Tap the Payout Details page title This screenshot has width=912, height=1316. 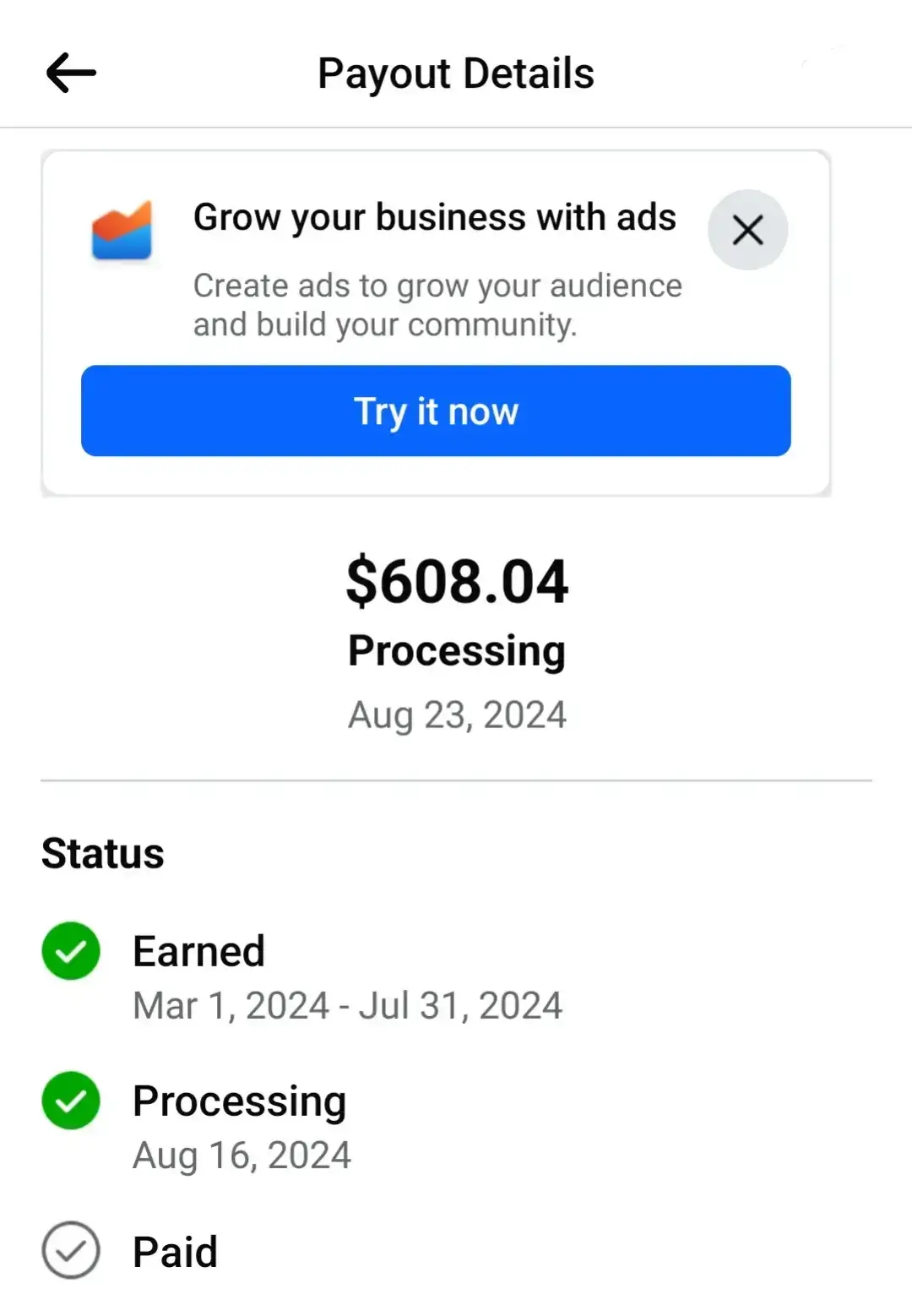point(456,73)
